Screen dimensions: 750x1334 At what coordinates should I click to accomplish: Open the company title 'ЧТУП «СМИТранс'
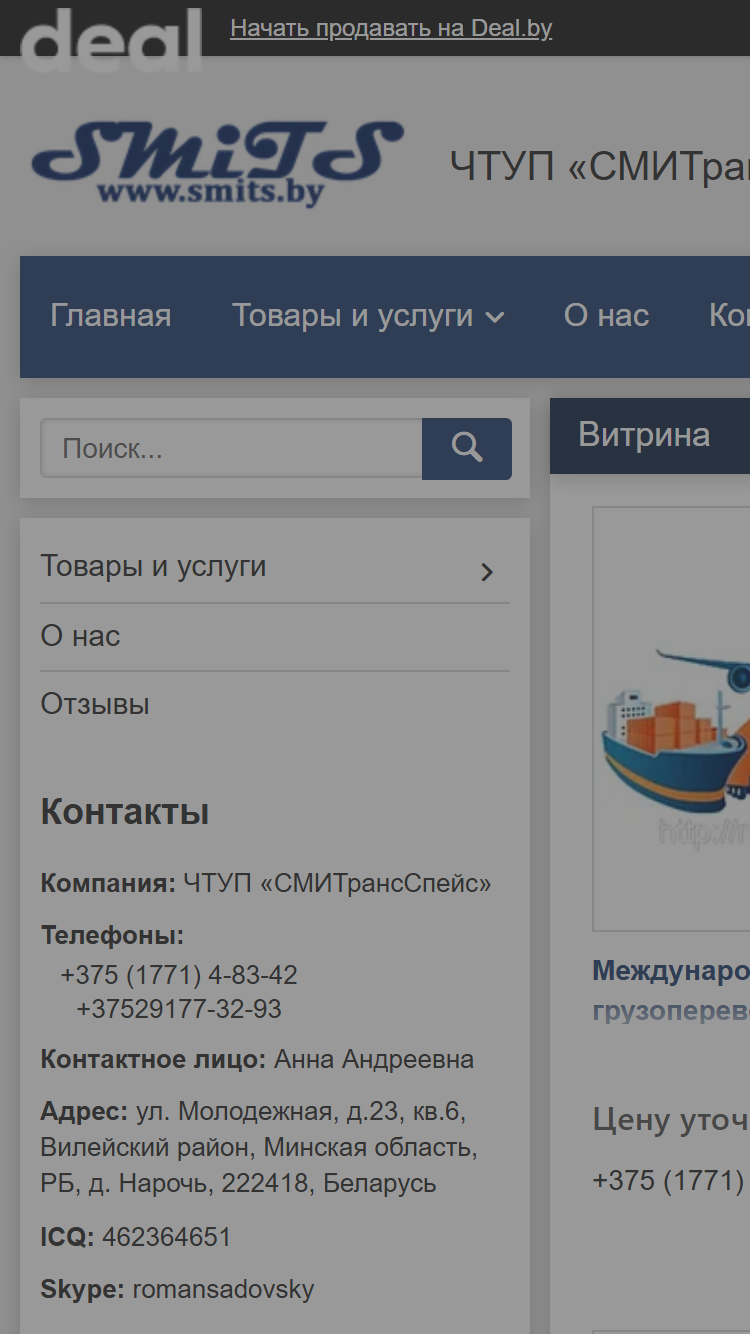point(599,166)
